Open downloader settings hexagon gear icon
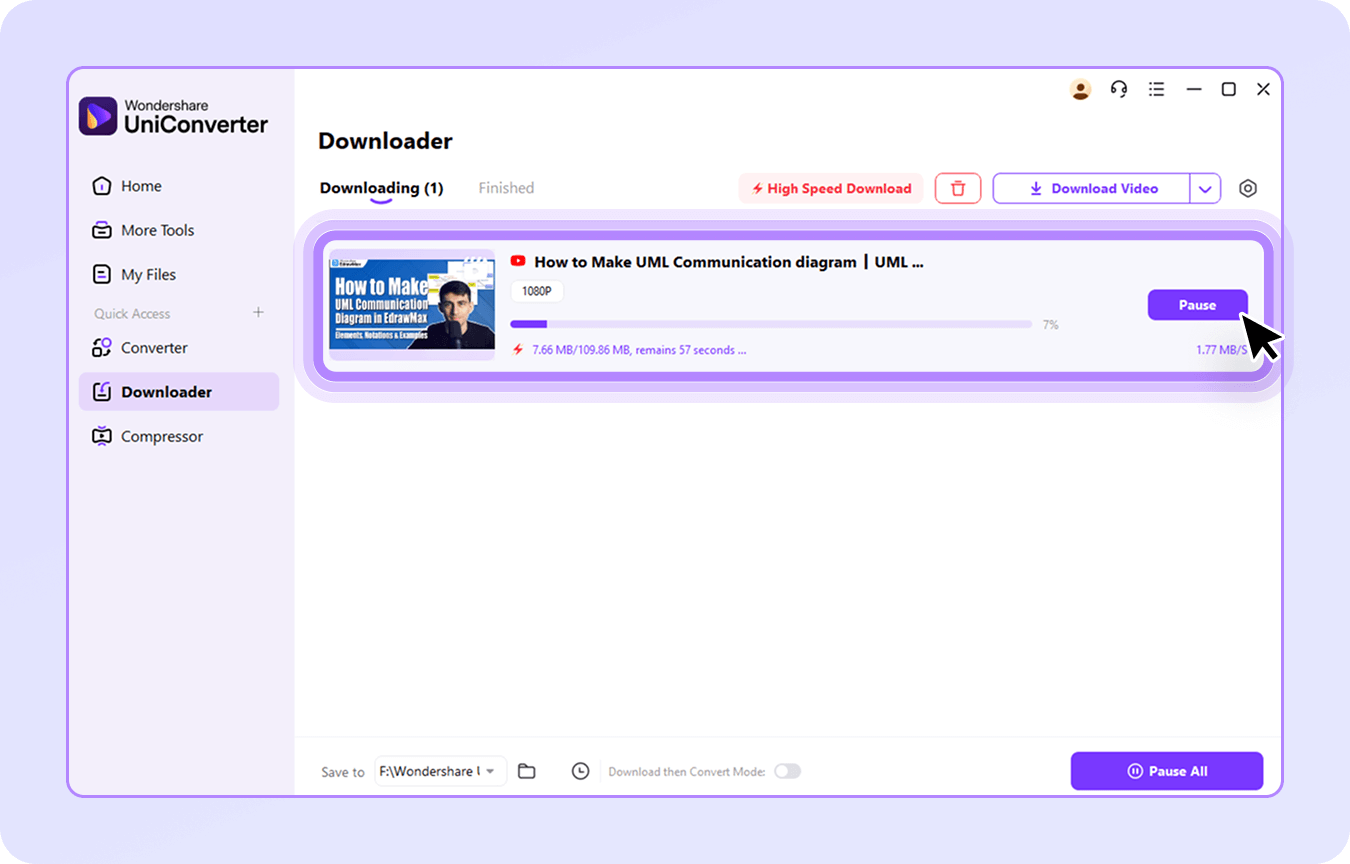The height and width of the screenshot is (864, 1350). tap(1247, 188)
